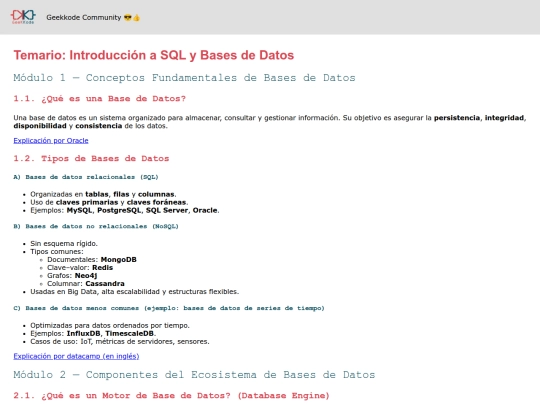Click the 'Tipos comunes:' bullet

(57, 251)
